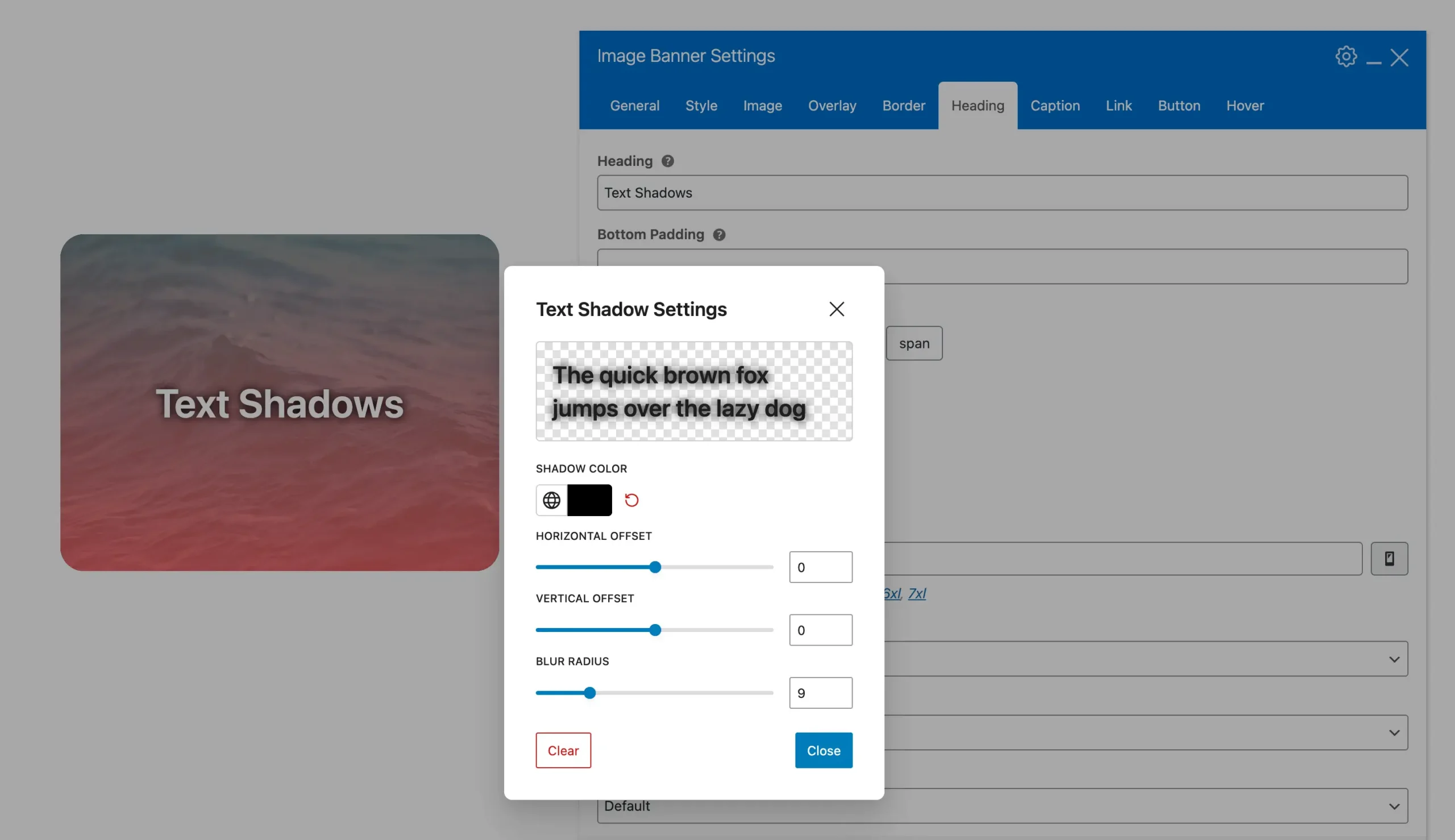Reset the shadow color with red undo icon
Screen dimensions: 1455x840
point(631,500)
